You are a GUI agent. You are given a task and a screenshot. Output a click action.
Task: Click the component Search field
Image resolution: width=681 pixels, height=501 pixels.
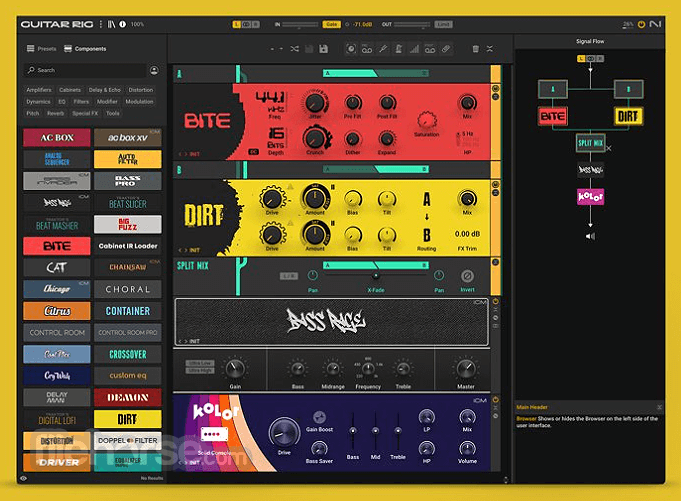tap(85, 70)
